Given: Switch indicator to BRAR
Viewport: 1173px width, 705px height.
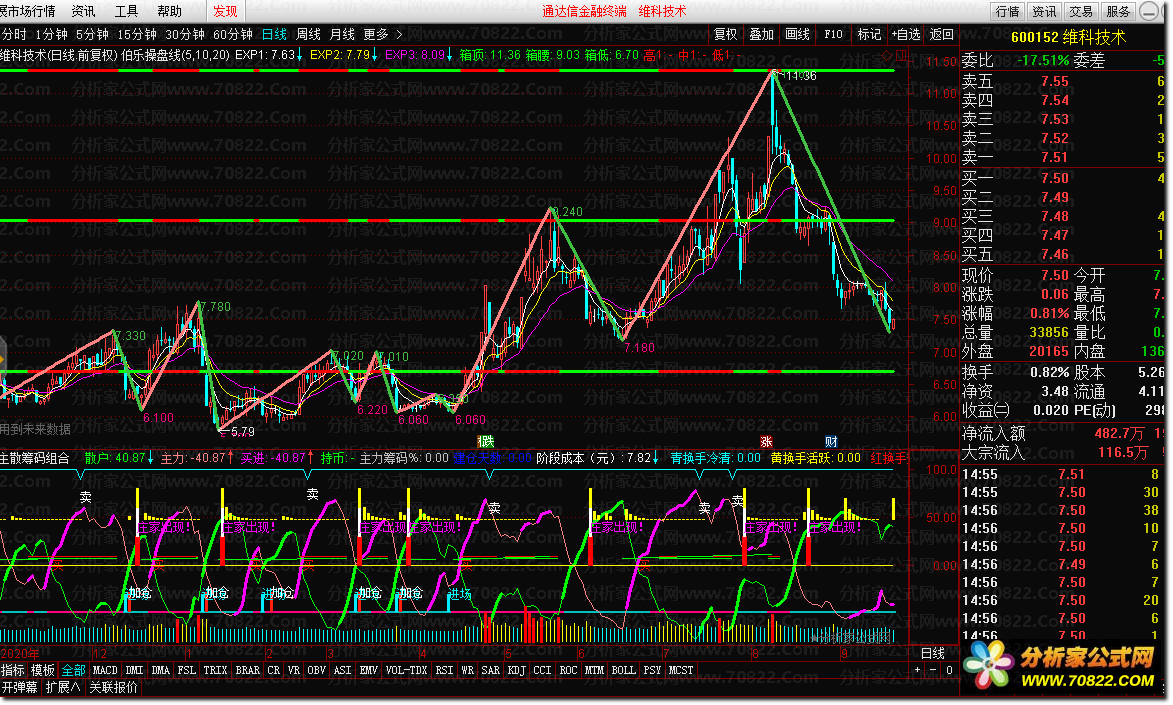Looking at the screenshot, I should (x=248, y=670).
